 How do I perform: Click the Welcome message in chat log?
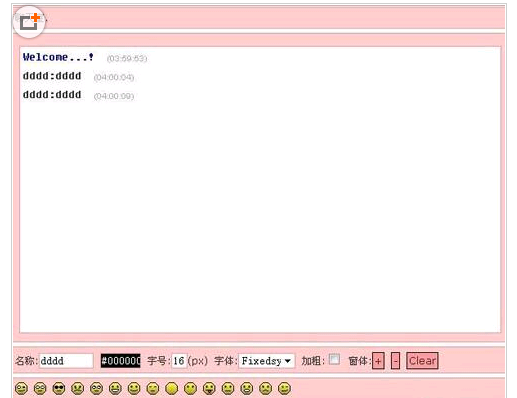tap(58, 57)
